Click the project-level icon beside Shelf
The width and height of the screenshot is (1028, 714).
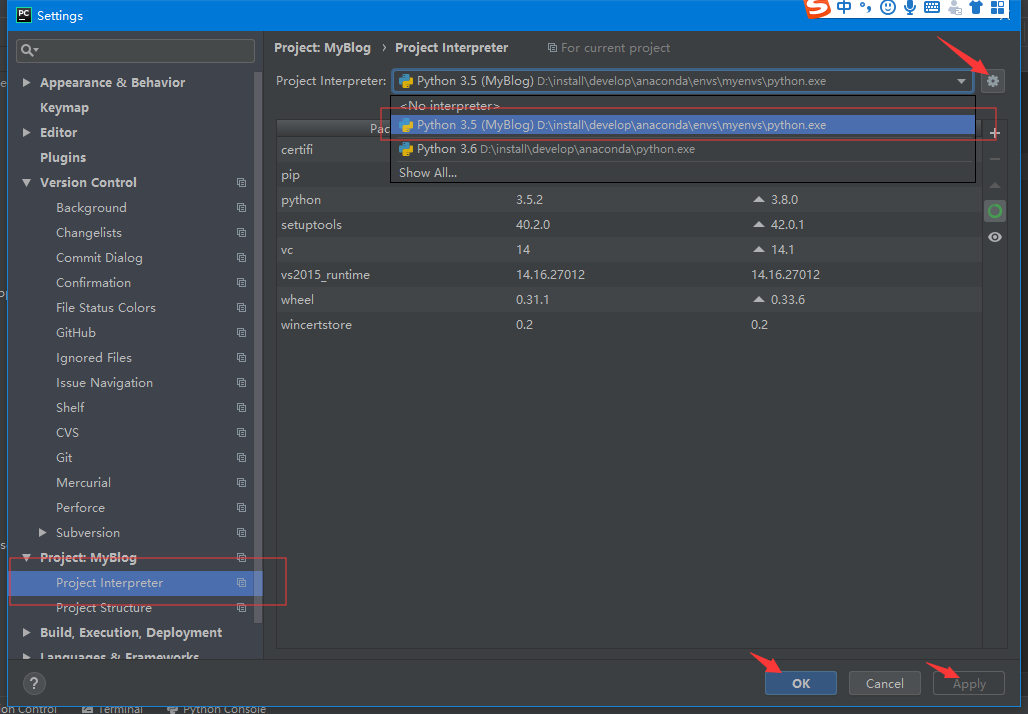point(241,407)
